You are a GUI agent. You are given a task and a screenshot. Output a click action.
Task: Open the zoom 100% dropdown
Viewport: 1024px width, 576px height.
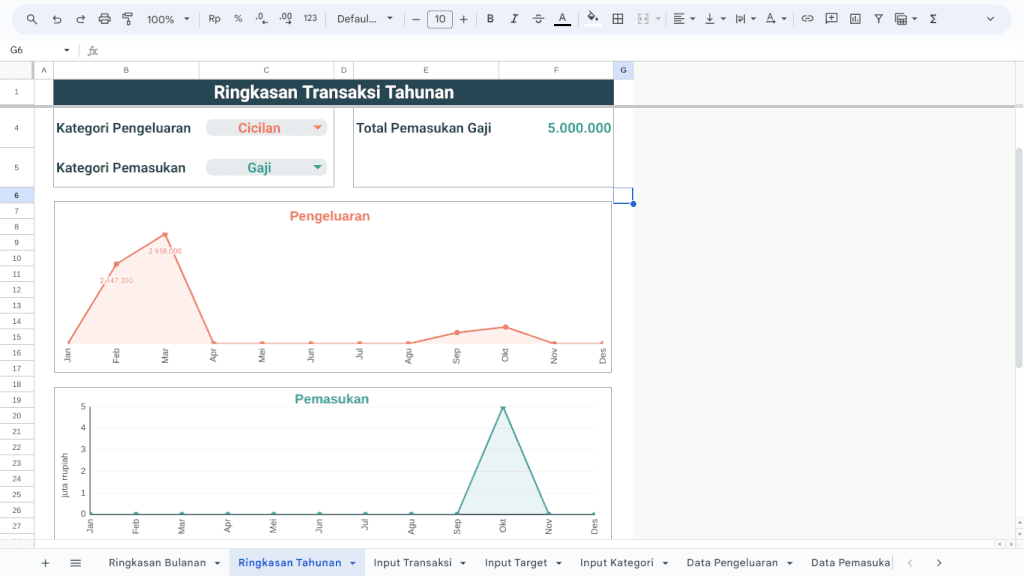[168, 19]
